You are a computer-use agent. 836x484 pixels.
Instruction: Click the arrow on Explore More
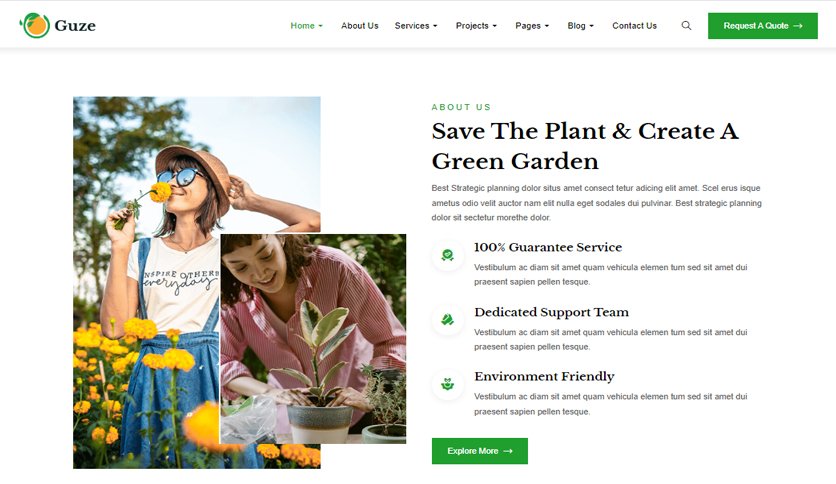[x=508, y=451]
